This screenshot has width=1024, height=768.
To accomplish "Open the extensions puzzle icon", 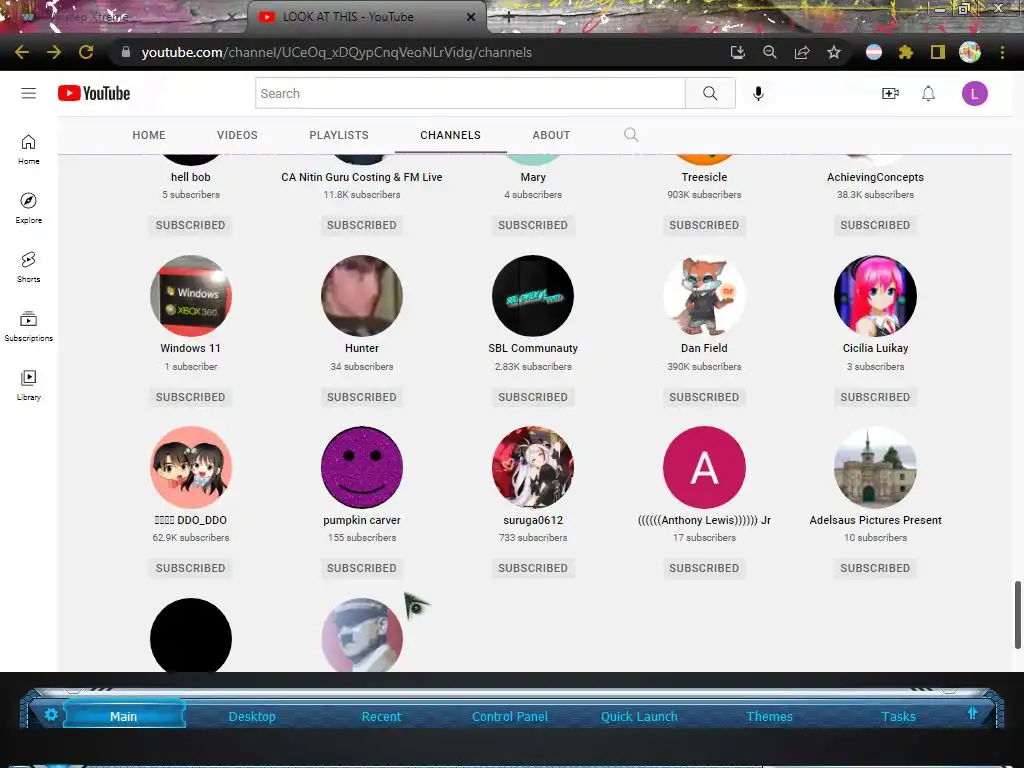I will 905,52.
